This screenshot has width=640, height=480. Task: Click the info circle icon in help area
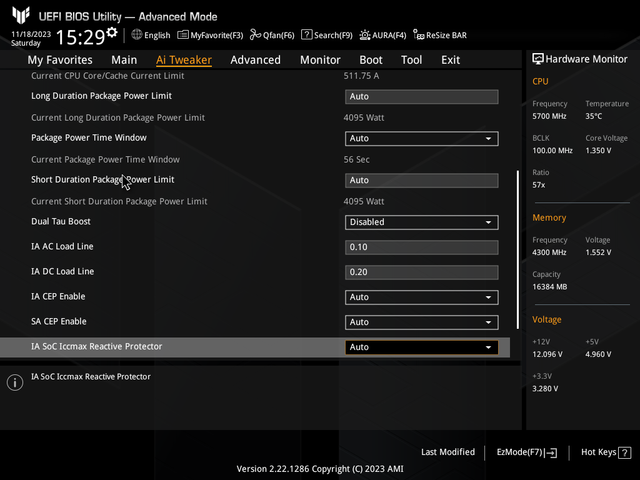15,382
